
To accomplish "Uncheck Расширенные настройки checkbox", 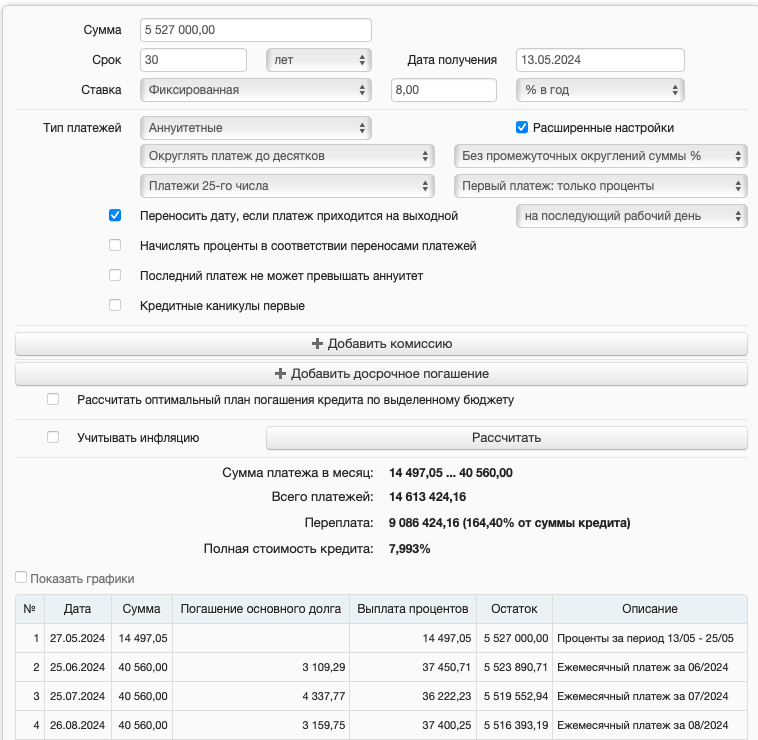I will [x=522, y=128].
